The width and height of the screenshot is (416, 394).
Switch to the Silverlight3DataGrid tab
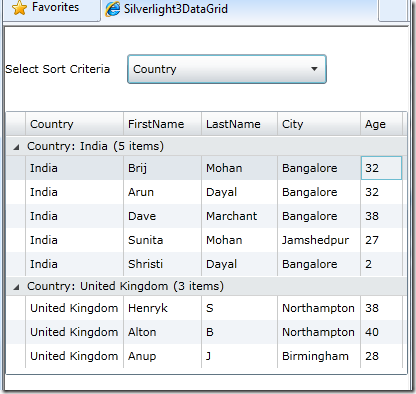(239, 10)
